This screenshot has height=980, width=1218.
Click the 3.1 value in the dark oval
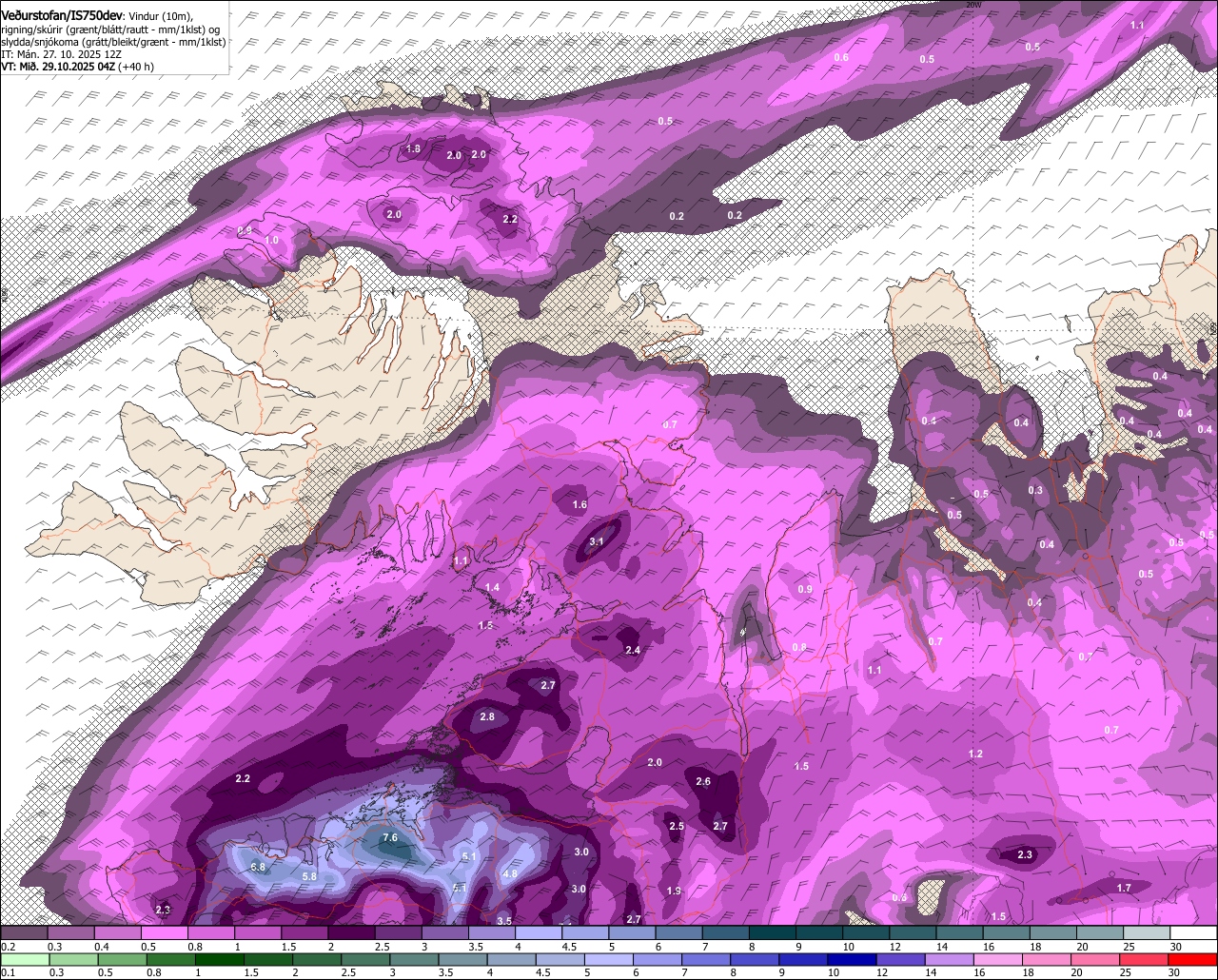click(x=597, y=541)
